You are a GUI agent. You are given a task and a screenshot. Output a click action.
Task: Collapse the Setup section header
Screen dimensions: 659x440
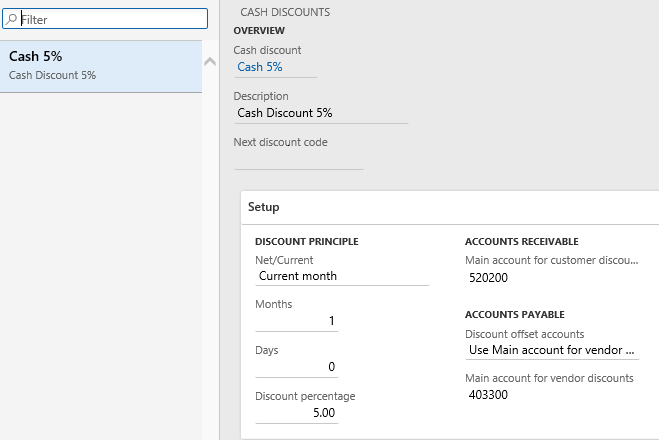pos(264,207)
